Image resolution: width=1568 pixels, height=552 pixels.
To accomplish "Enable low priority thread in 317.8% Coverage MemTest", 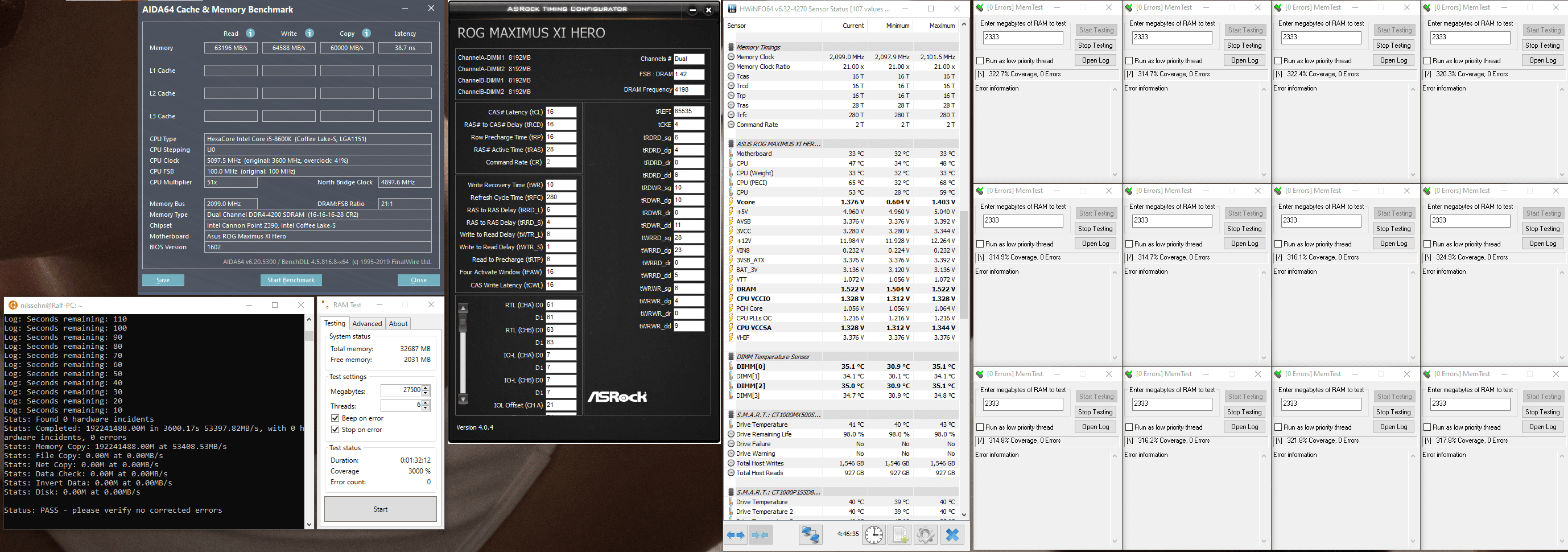I will 1427,427.
